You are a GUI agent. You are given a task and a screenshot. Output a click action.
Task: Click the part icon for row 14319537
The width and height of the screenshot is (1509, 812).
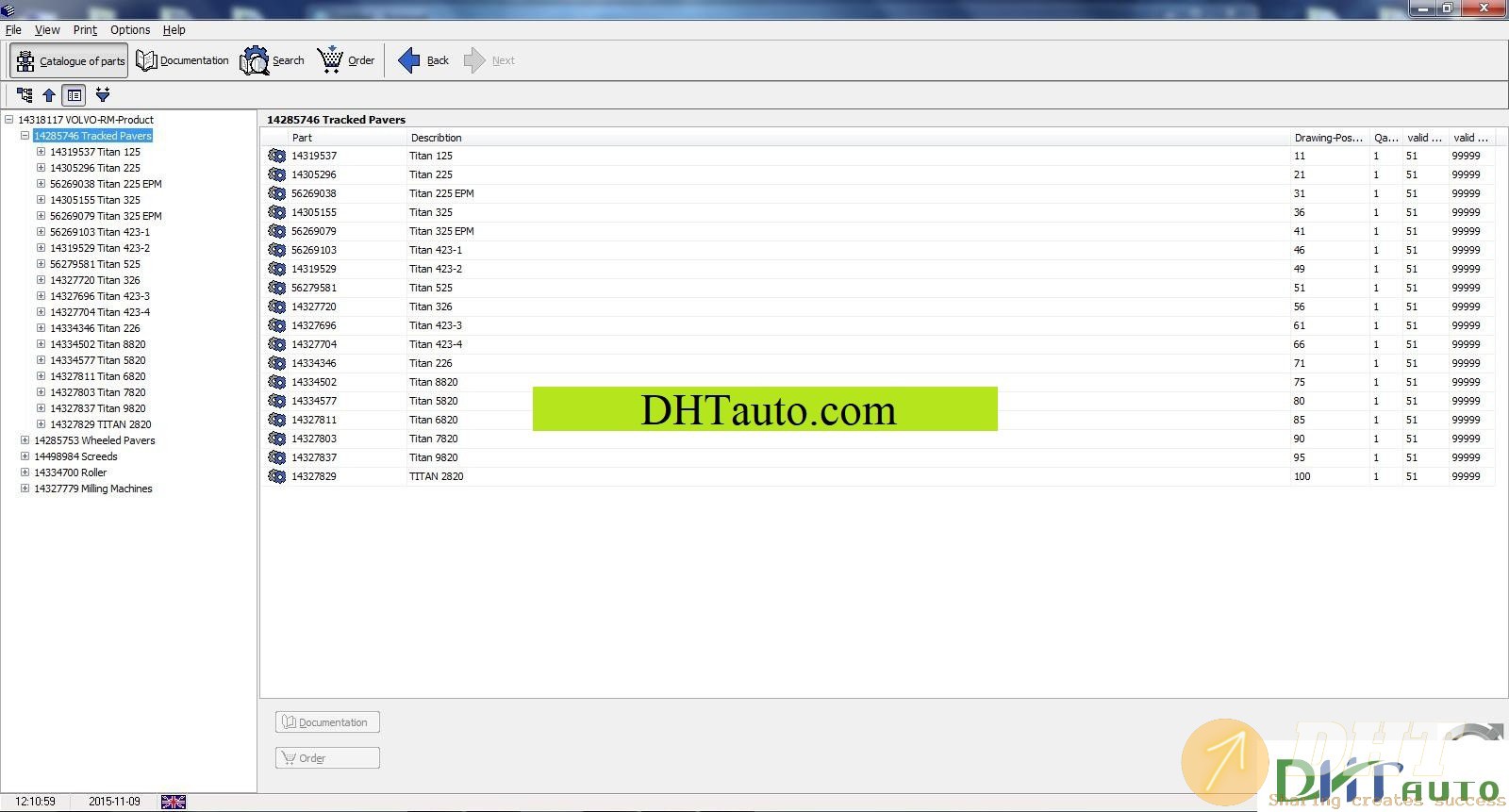(277, 156)
